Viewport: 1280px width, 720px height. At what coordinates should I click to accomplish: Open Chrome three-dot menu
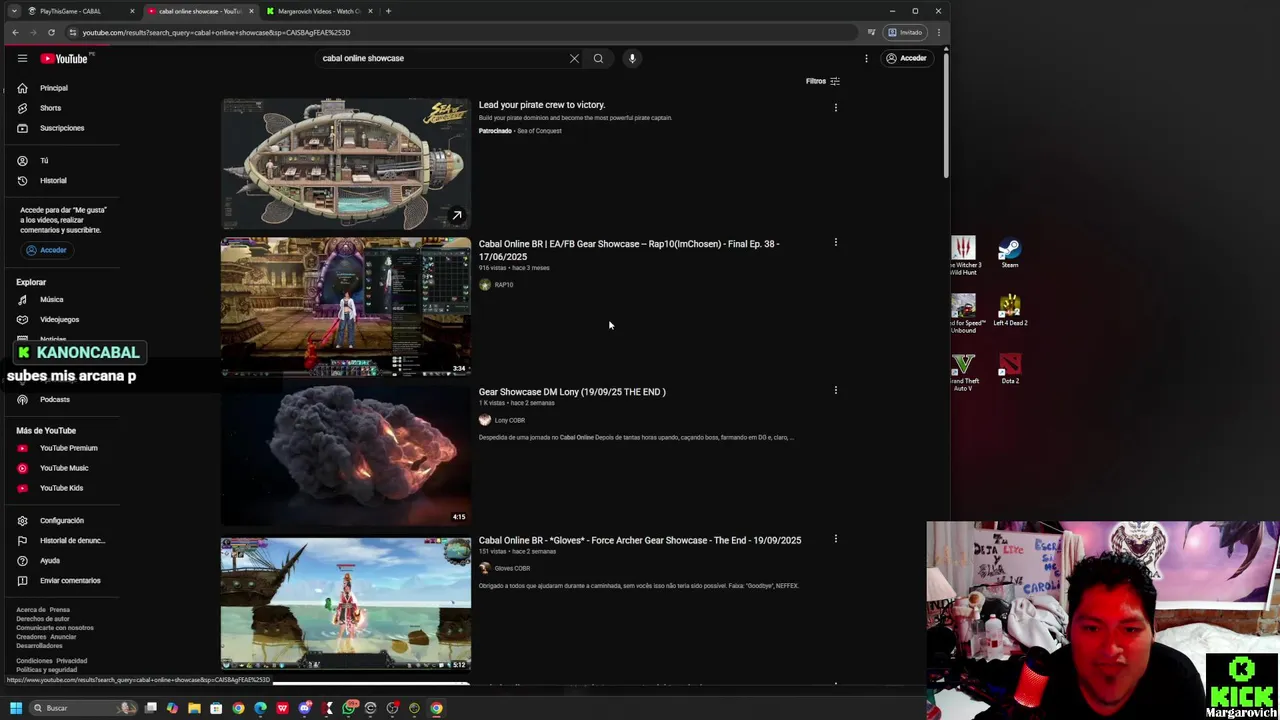(938, 32)
